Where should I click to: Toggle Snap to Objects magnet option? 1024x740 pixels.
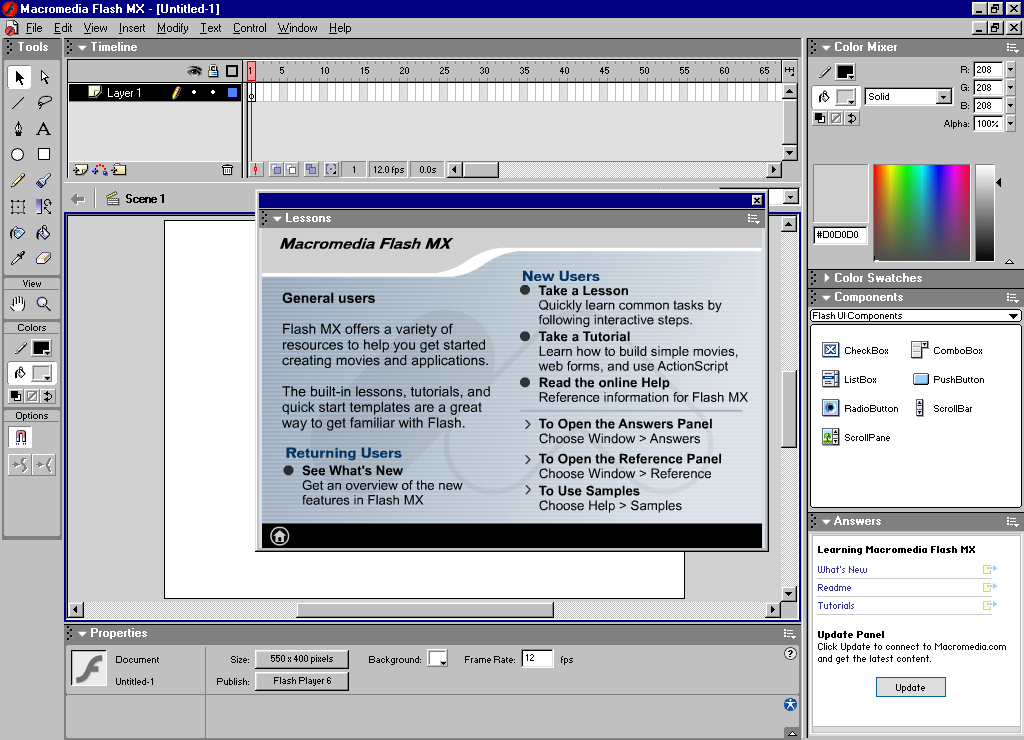(20, 437)
